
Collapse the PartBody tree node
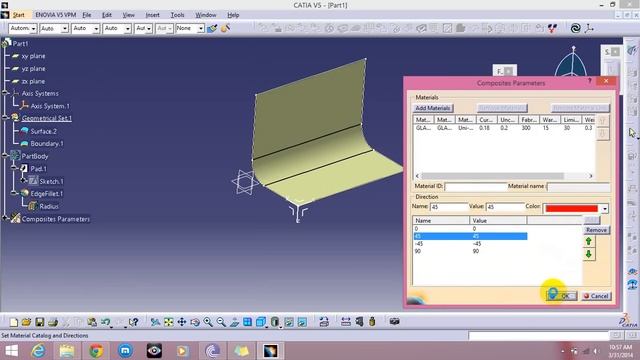coord(5,156)
